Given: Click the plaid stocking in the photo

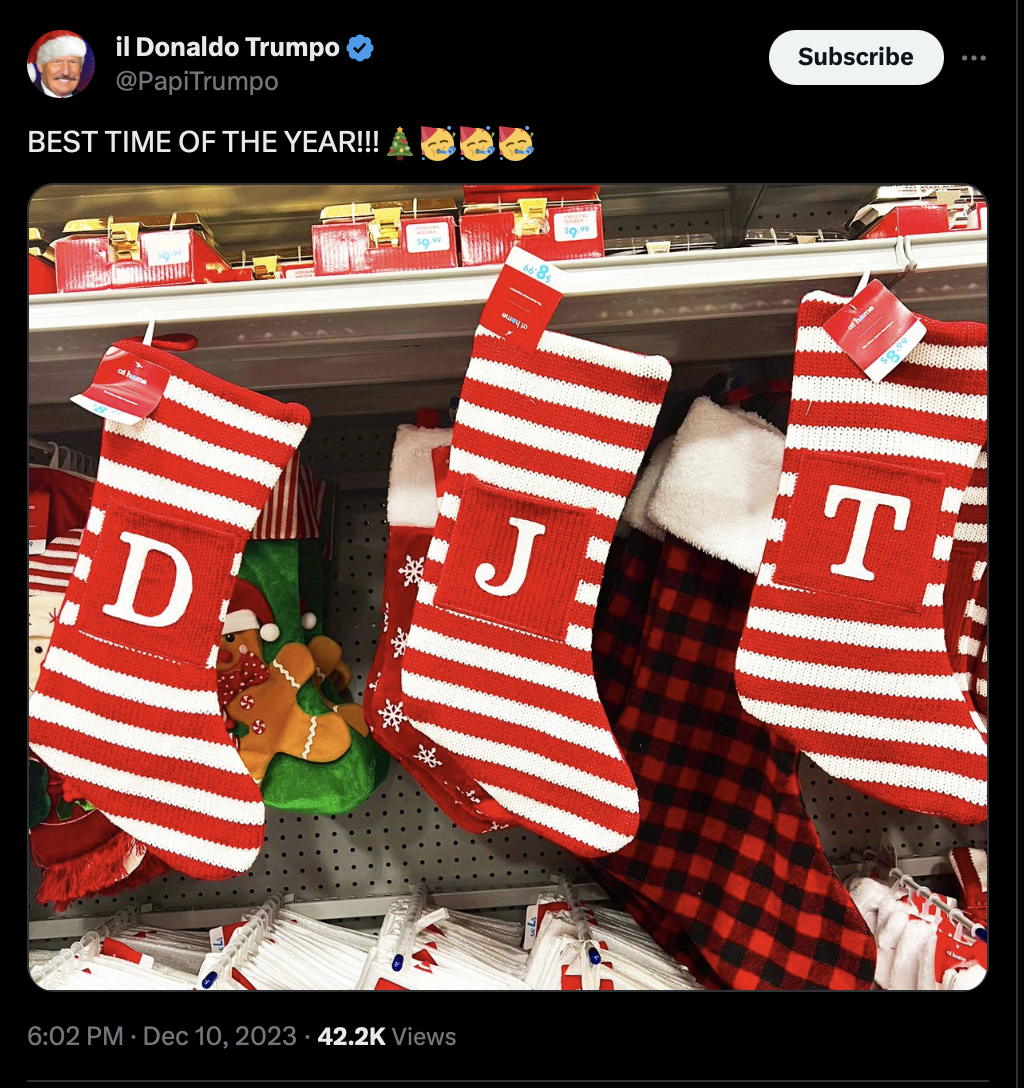Looking at the screenshot, I should [x=722, y=749].
